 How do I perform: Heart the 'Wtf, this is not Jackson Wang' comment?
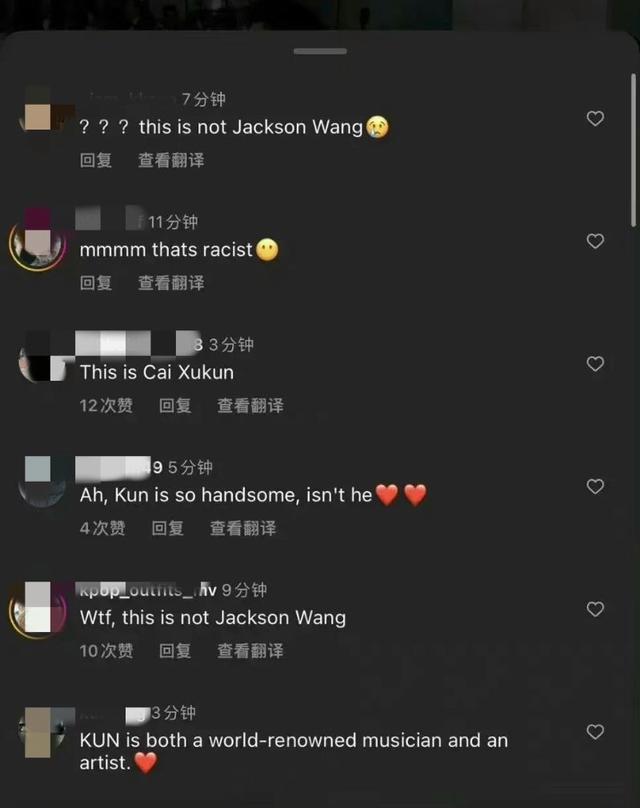pos(595,609)
